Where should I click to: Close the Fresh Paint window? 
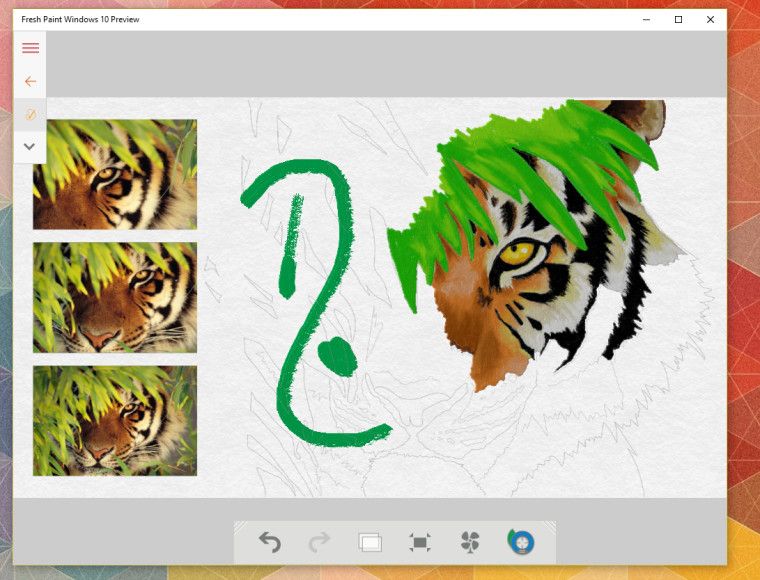point(710,19)
